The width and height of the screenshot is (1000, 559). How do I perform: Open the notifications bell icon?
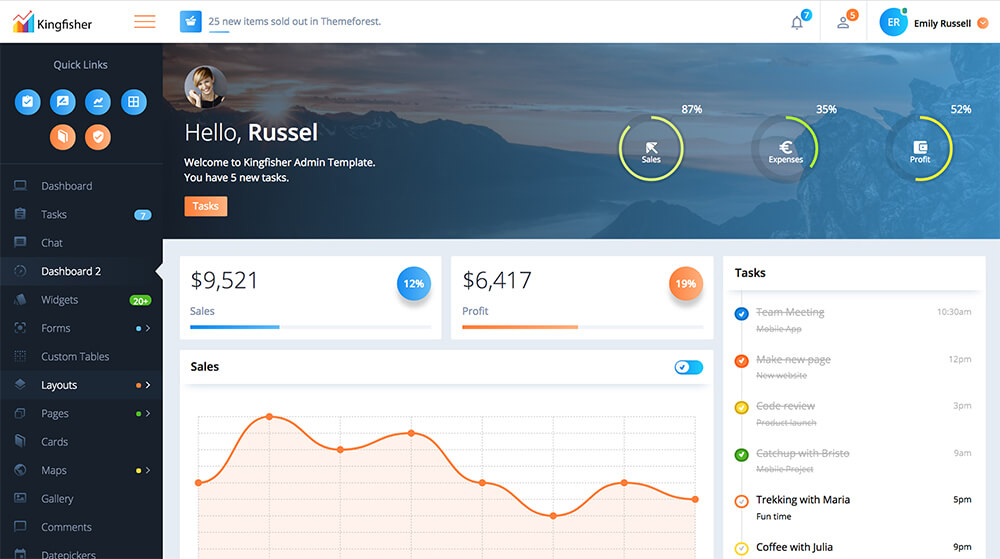click(797, 22)
